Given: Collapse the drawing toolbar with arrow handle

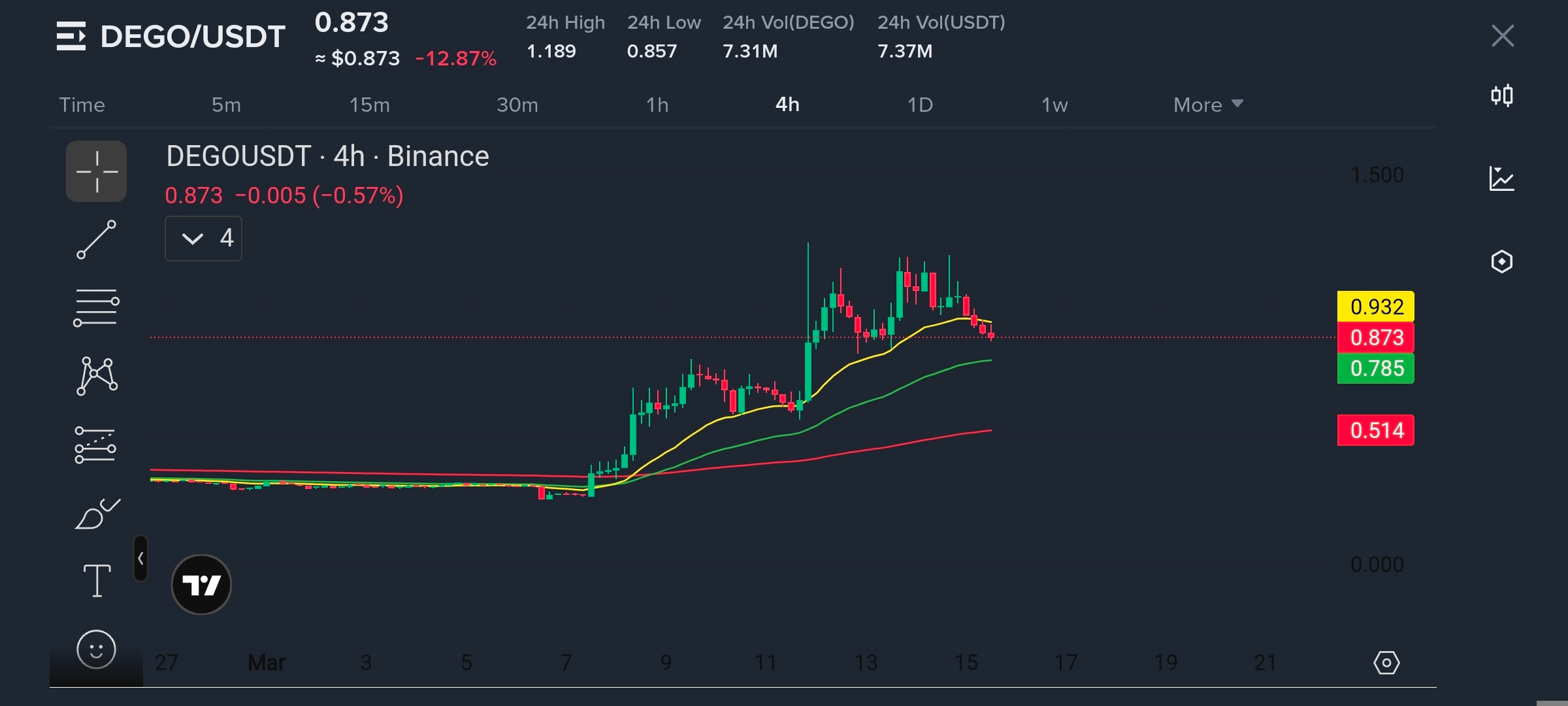Looking at the screenshot, I should (x=140, y=558).
